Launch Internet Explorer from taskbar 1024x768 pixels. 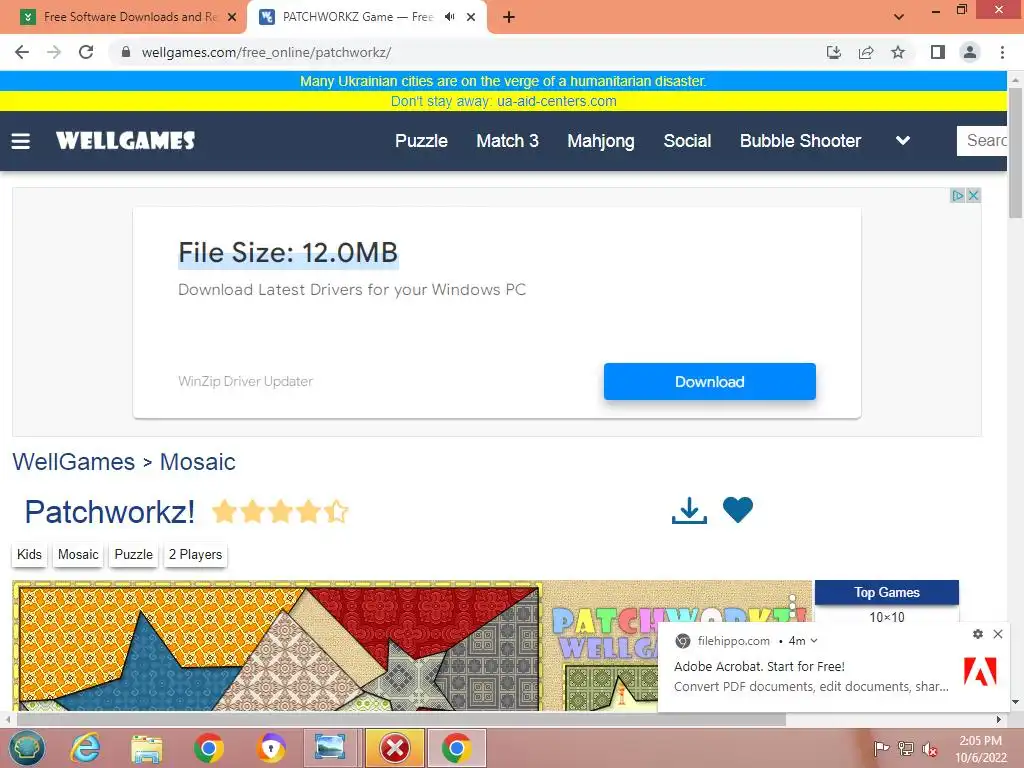tap(86, 748)
